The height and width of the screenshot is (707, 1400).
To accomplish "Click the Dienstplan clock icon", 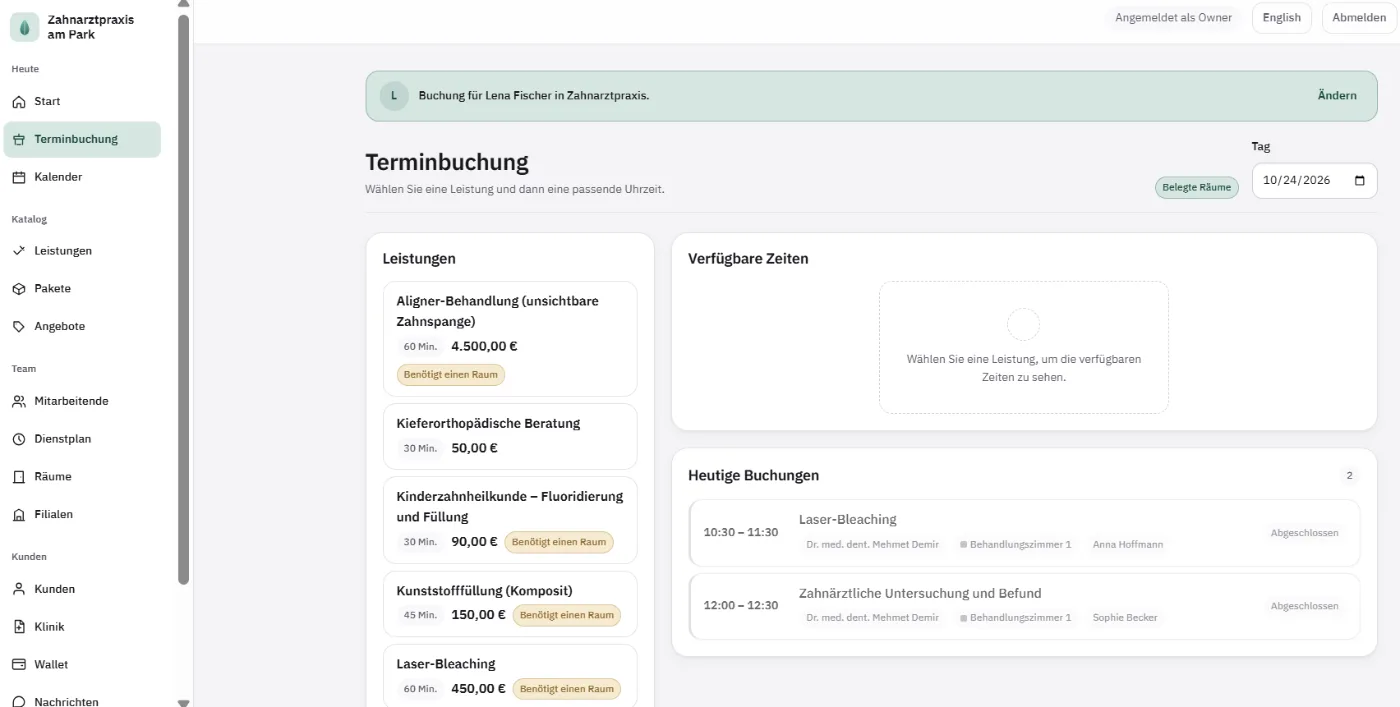I will [x=19, y=439].
